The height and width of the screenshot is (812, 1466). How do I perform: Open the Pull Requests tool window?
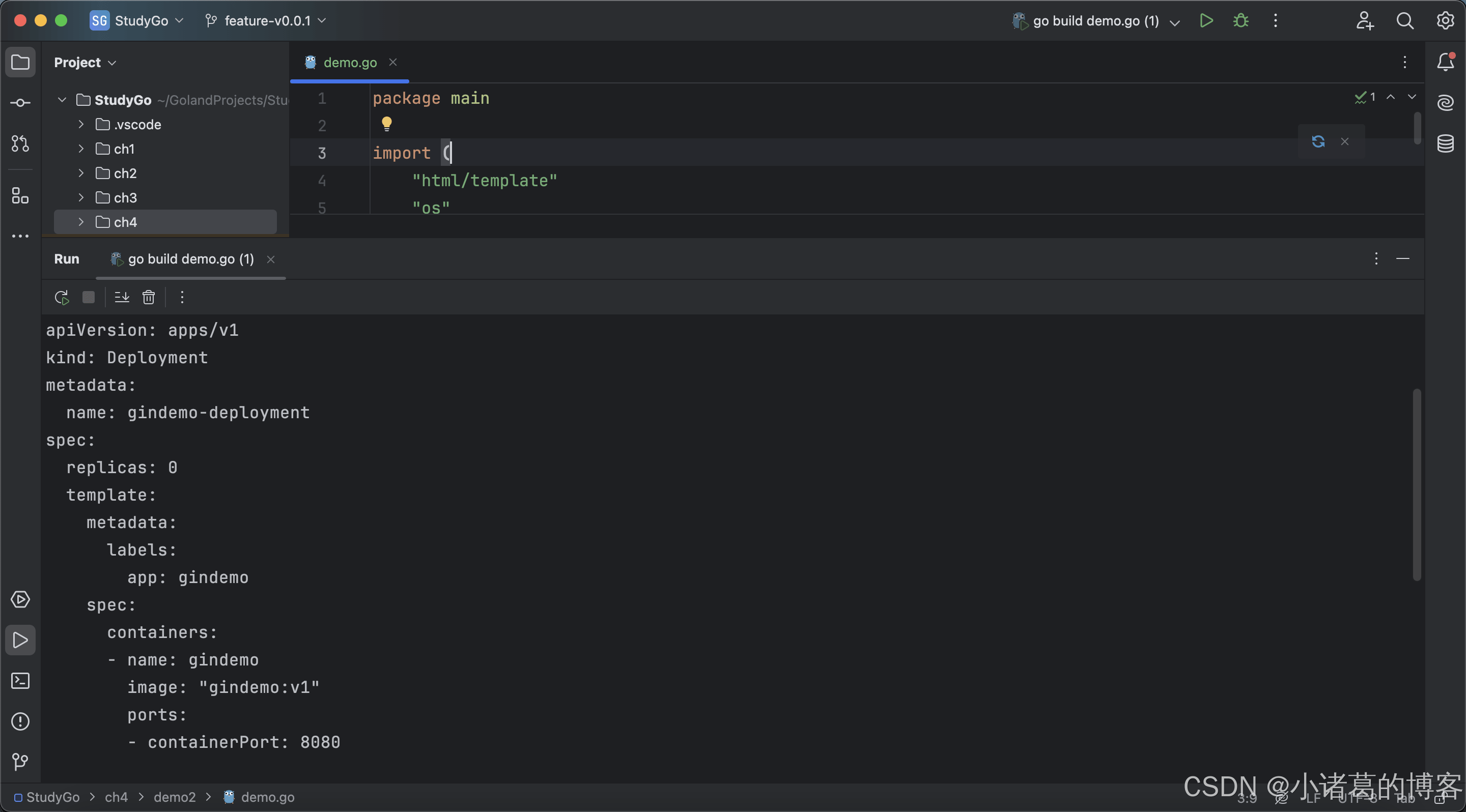click(x=20, y=144)
